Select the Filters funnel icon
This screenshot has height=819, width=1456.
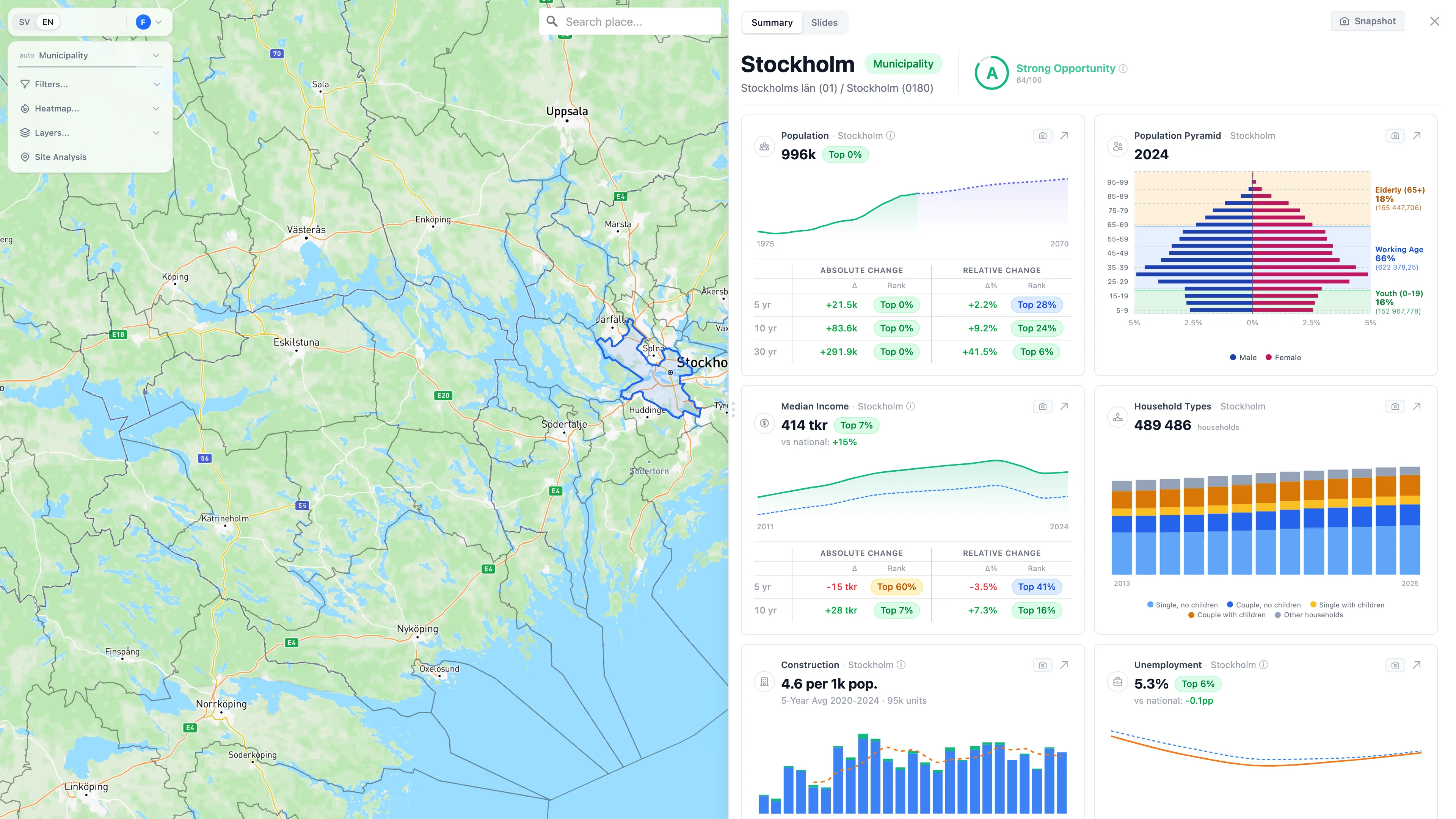coord(25,84)
